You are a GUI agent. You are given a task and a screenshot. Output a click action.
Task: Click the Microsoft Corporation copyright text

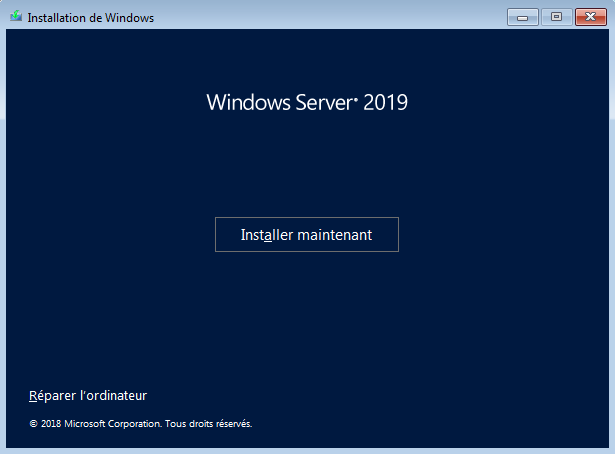(x=140, y=424)
